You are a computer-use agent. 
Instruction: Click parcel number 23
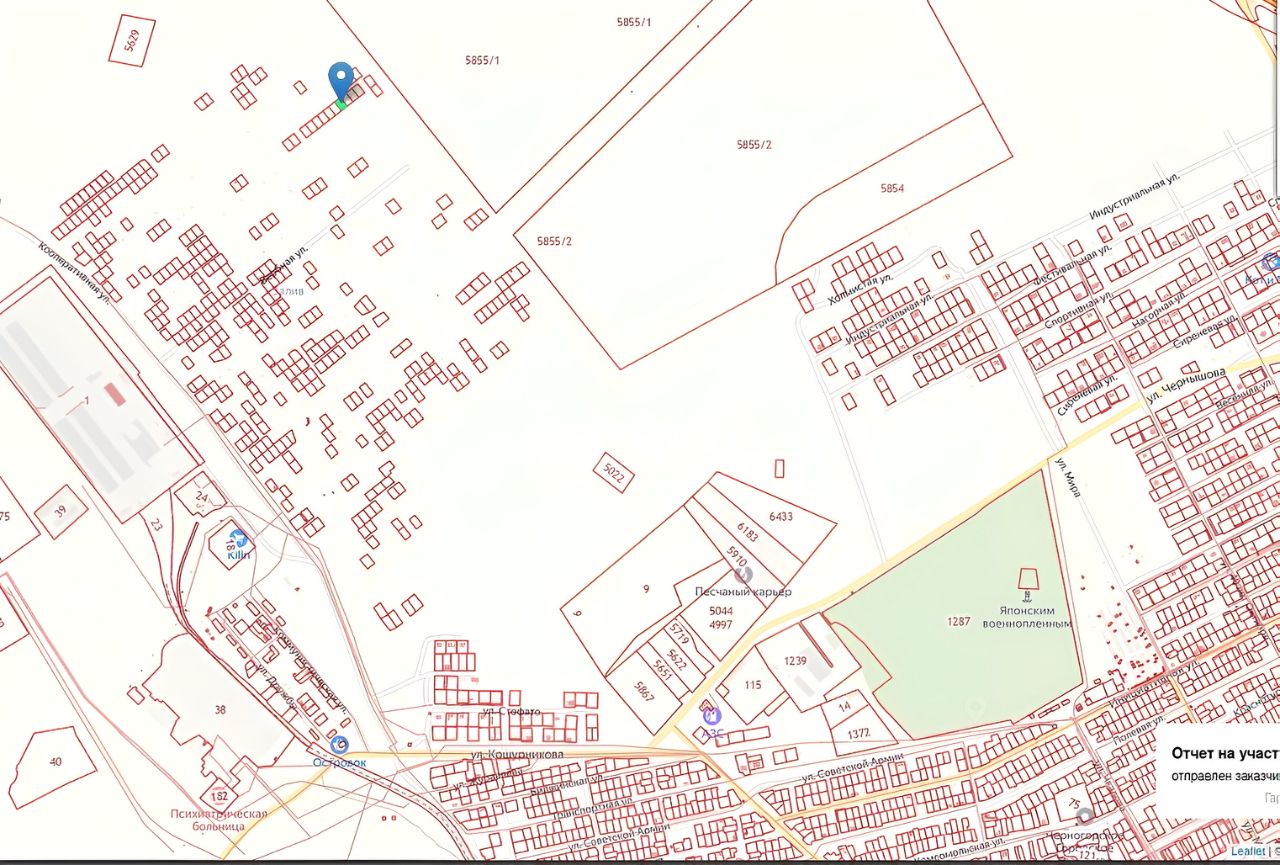click(157, 523)
